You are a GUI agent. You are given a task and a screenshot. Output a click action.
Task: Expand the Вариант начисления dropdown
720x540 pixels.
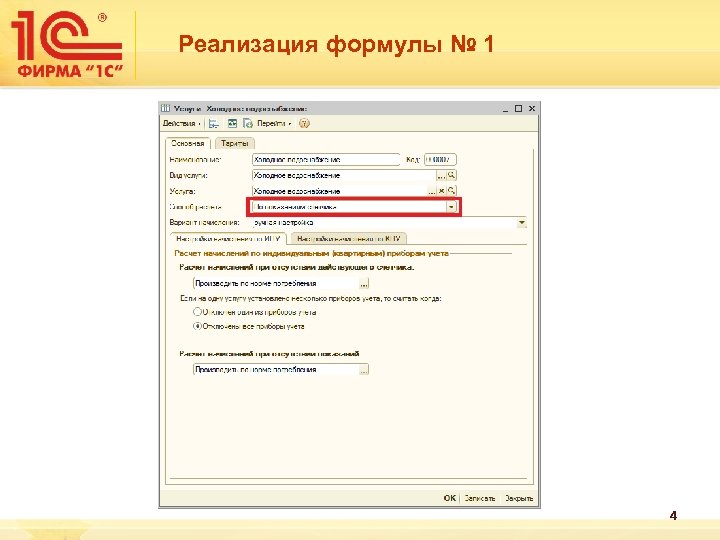(x=522, y=223)
